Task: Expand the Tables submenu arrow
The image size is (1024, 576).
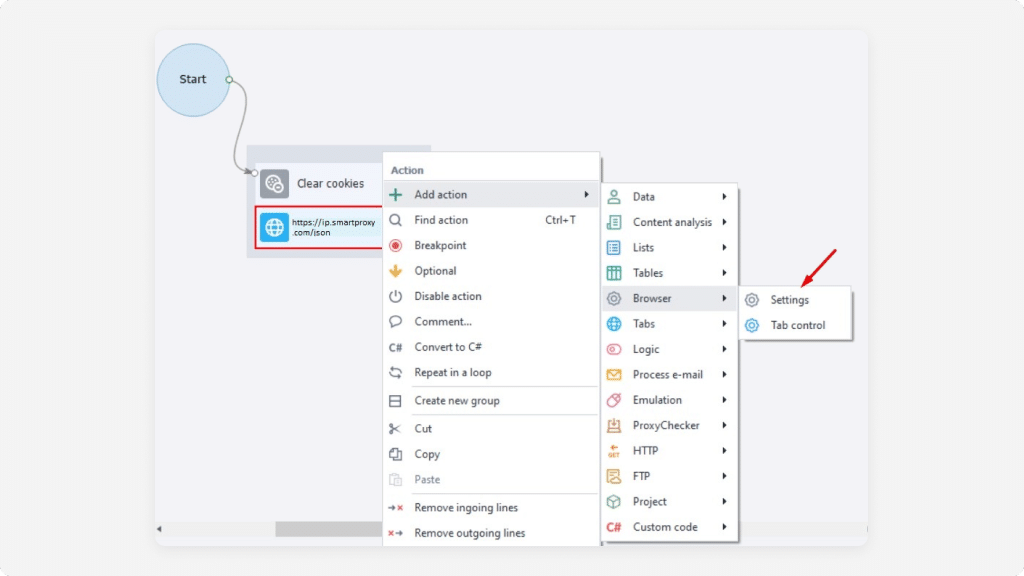Action: pos(724,273)
